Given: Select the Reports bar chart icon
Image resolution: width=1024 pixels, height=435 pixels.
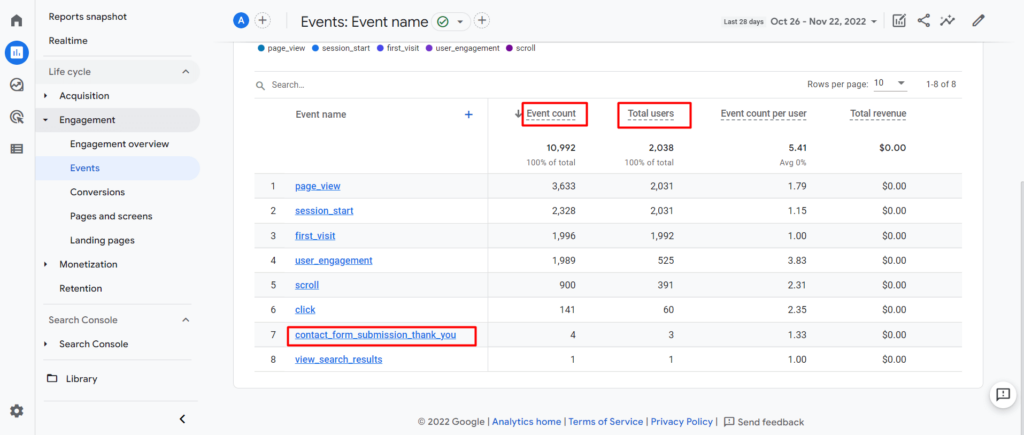Looking at the screenshot, I should (17, 52).
